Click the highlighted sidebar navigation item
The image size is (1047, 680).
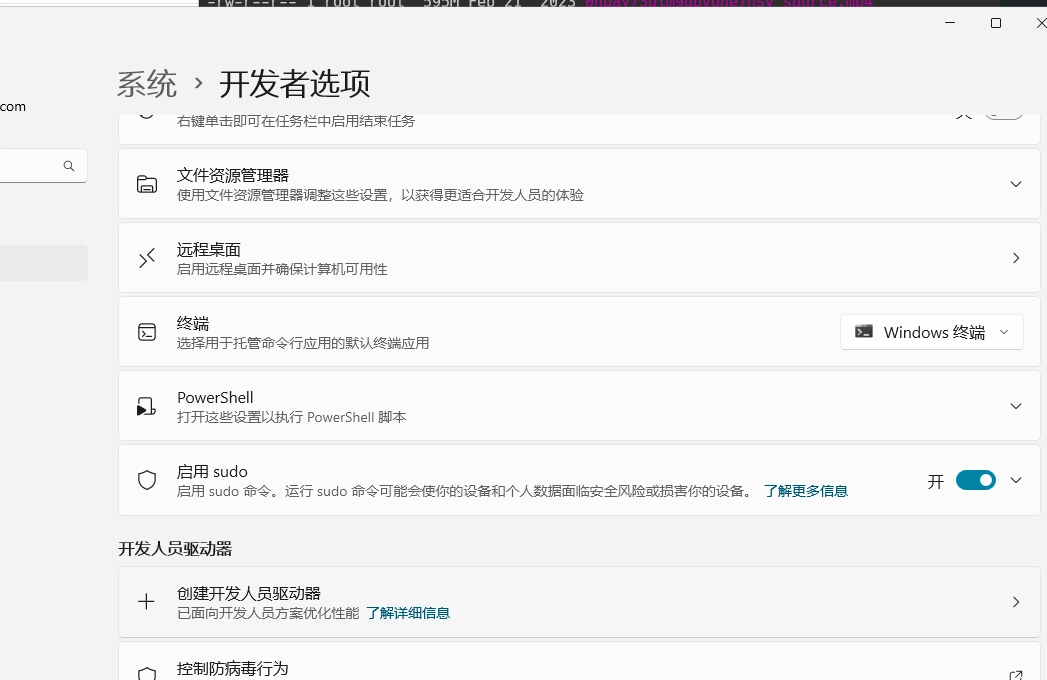pos(43,263)
